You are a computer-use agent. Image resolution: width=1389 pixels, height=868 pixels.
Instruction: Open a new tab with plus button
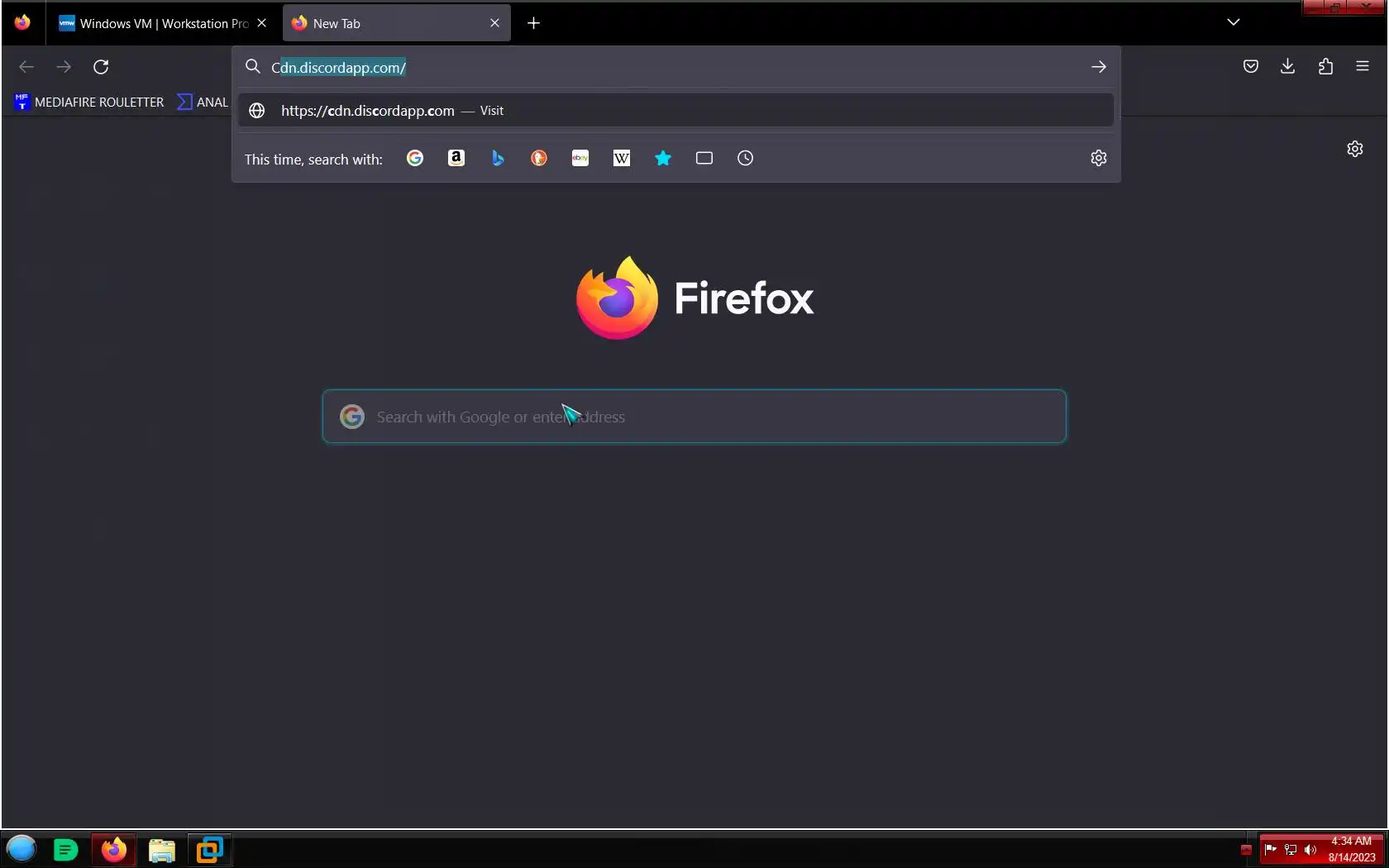pyautogui.click(x=534, y=23)
